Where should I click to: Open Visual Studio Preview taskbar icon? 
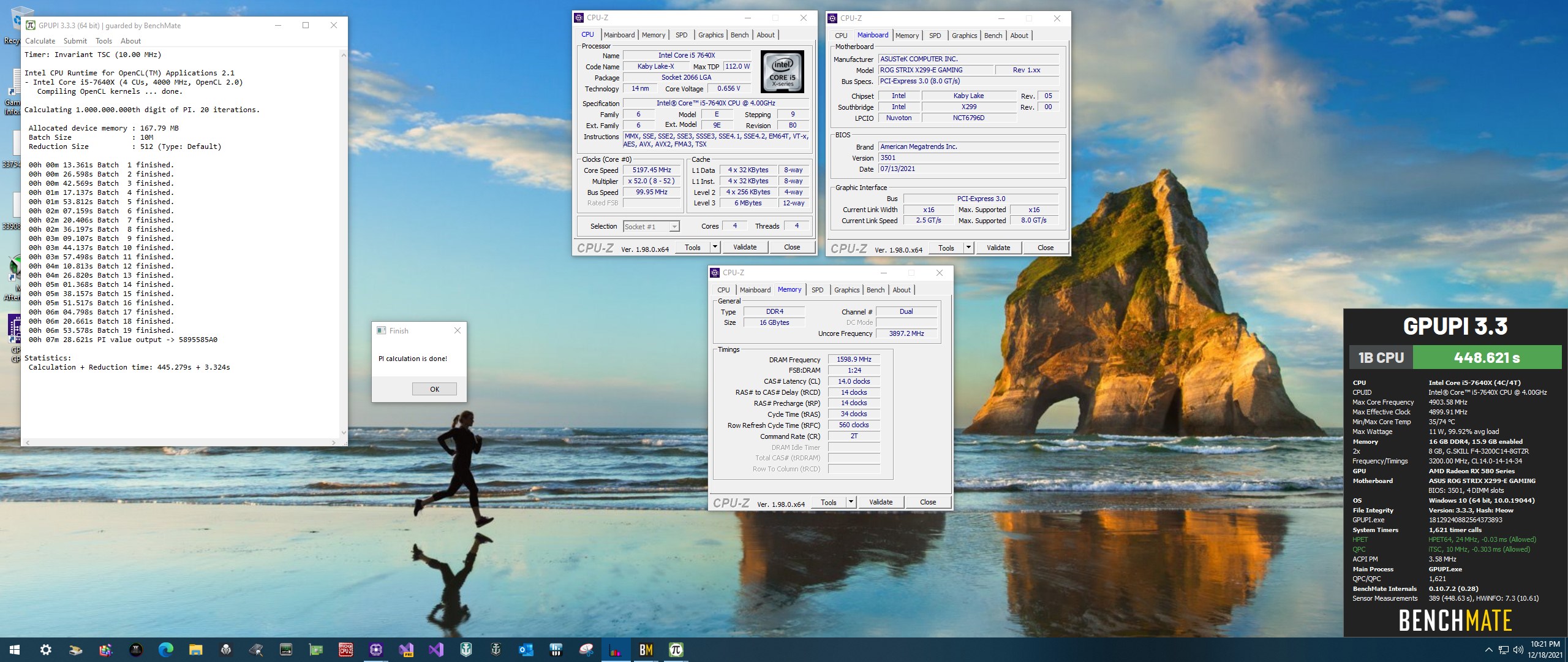coord(405,650)
